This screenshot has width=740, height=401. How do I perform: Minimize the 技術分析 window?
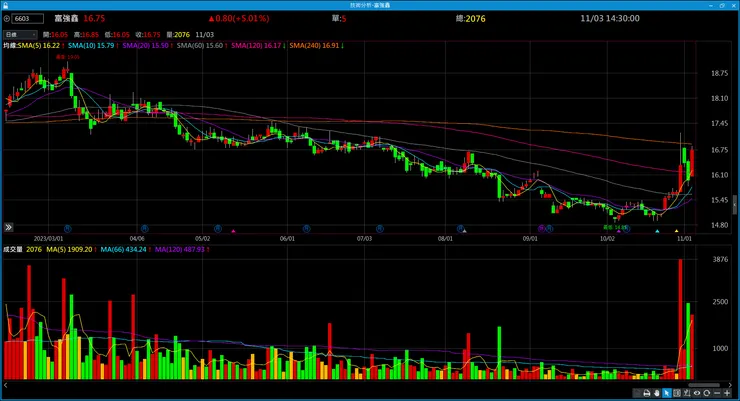tap(711, 5)
